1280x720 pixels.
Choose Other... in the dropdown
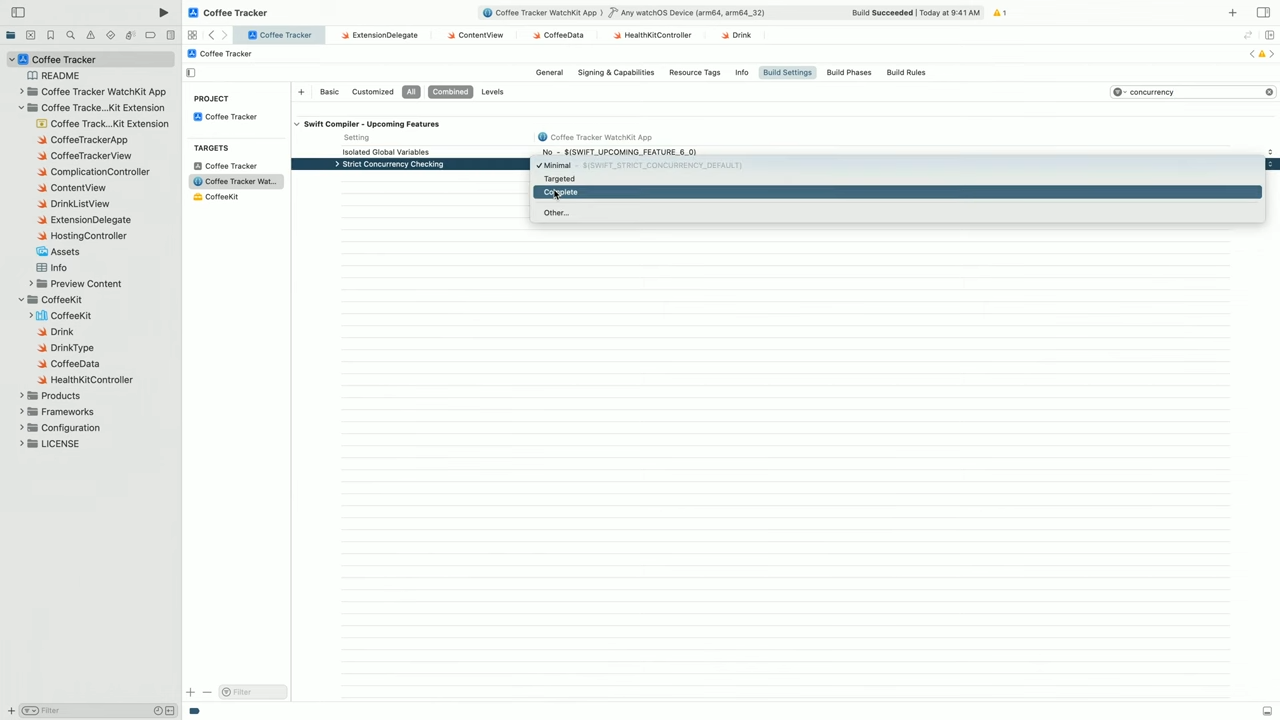click(897, 213)
